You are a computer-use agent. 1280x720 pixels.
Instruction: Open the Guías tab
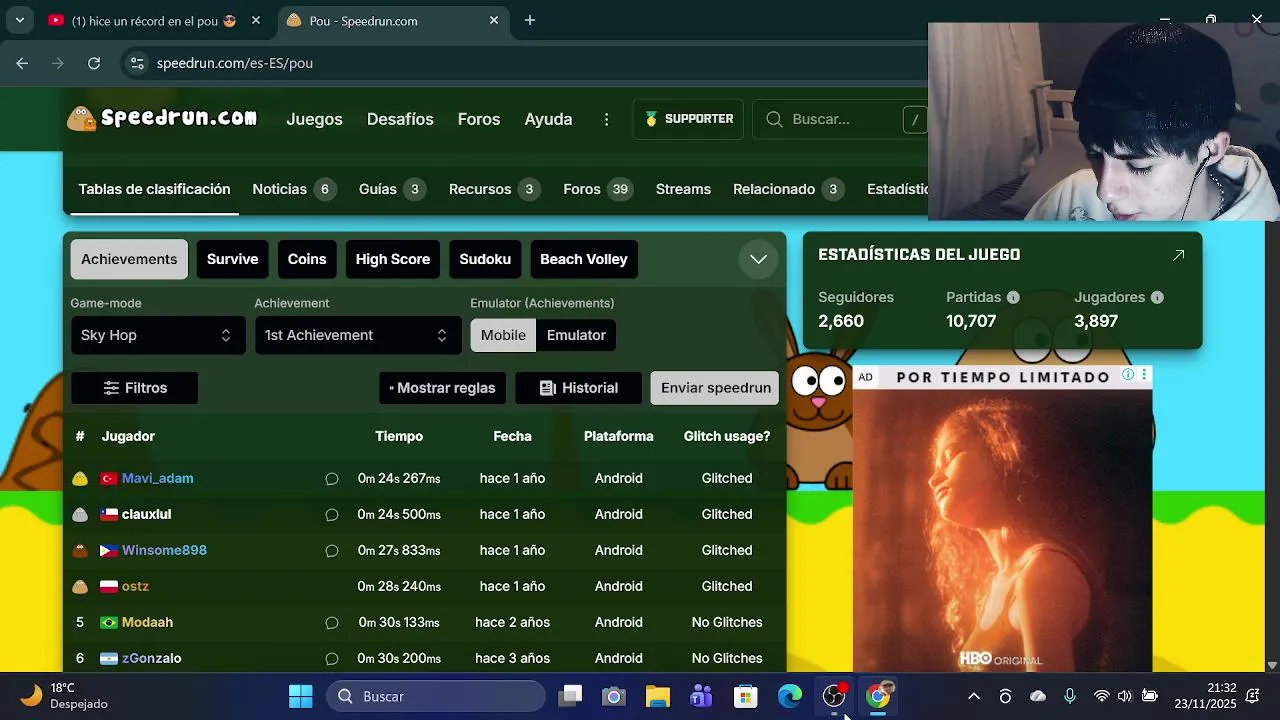pyautogui.click(x=392, y=189)
